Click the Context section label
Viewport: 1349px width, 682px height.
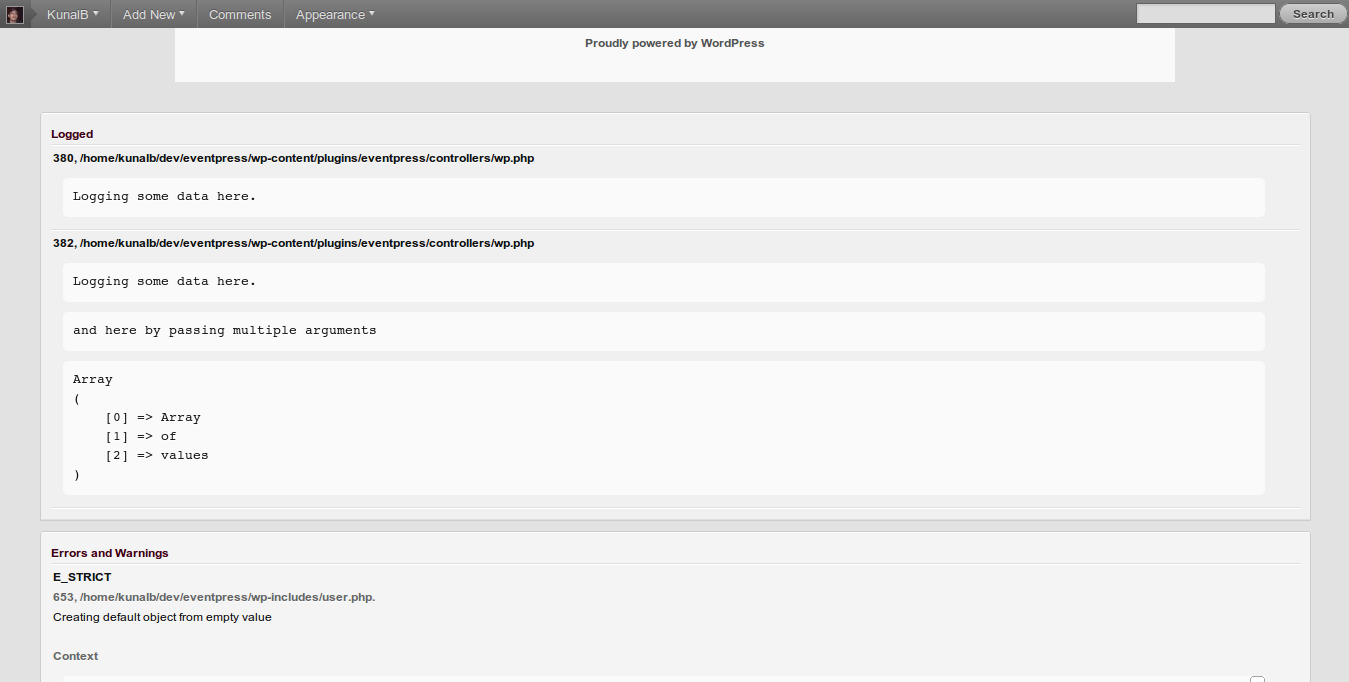click(x=76, y=656)
